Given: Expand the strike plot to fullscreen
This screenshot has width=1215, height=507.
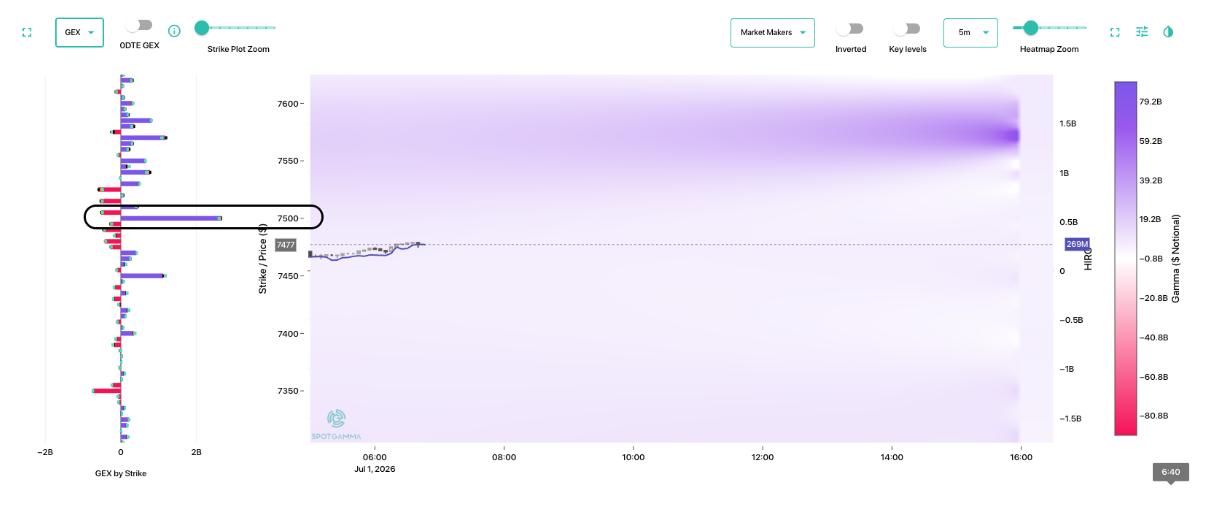Looking at the screenshot, I should (x=27, y=32).
